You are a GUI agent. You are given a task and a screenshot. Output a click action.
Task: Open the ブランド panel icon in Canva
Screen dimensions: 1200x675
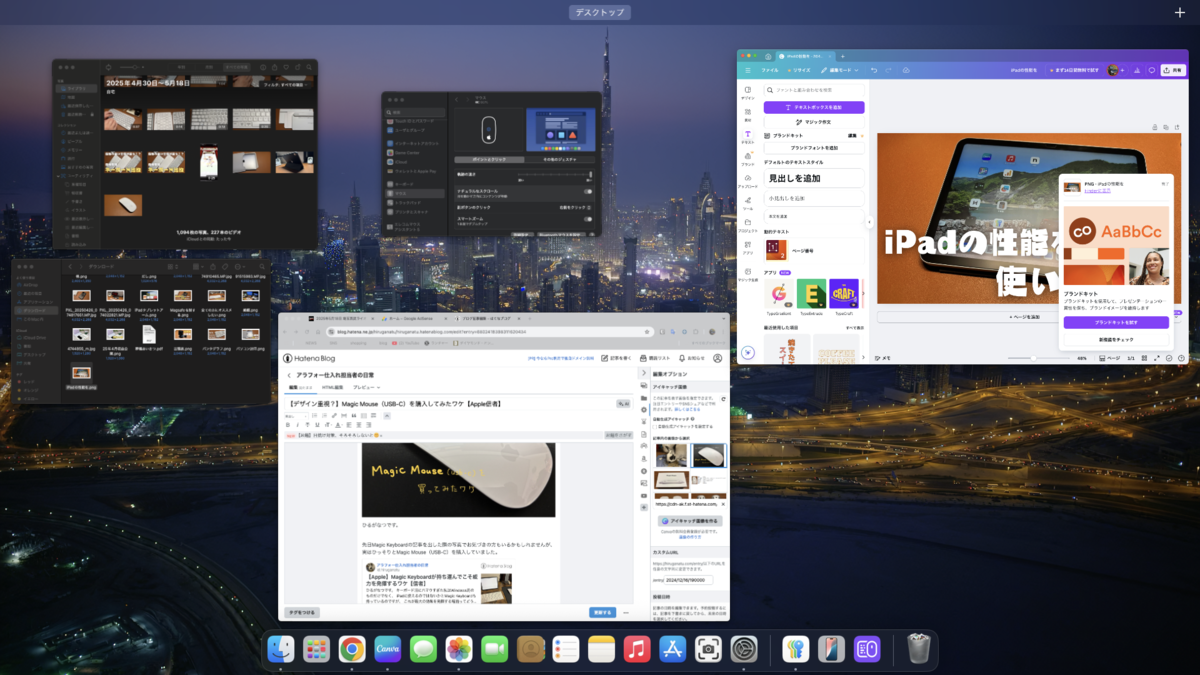pyautogui.click(x=747, y=159)
